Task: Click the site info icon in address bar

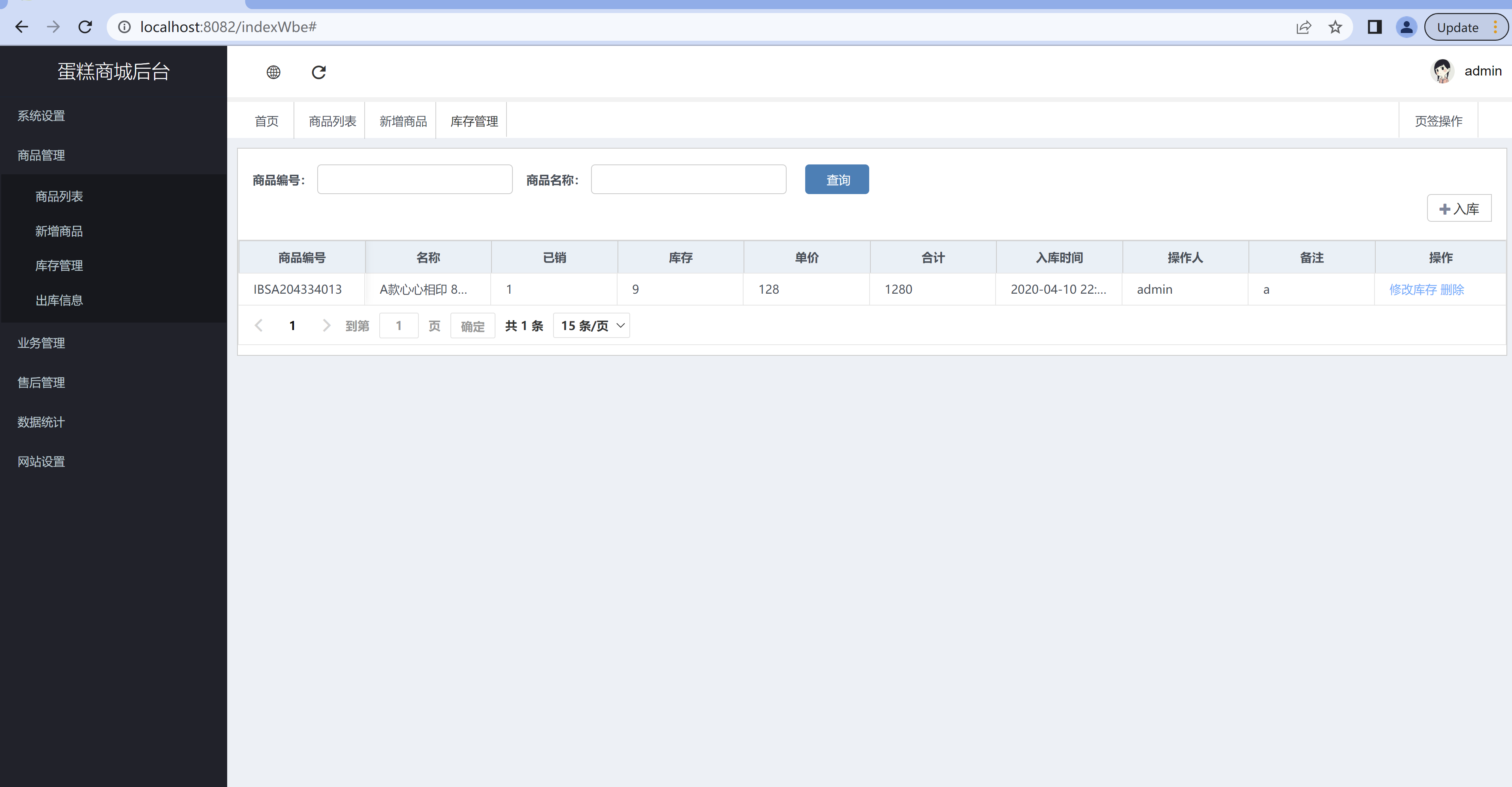Action: pos(124,27)
